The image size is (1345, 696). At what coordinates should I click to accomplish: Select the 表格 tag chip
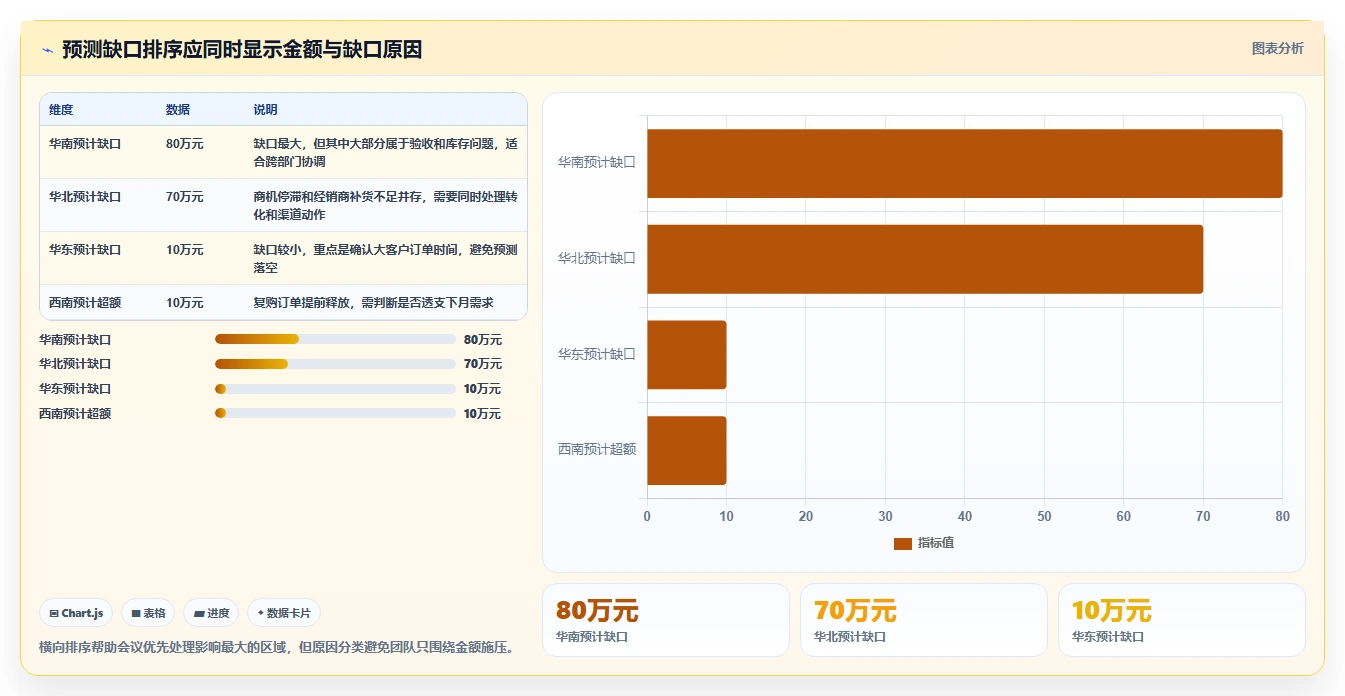(x=148, y=613)
